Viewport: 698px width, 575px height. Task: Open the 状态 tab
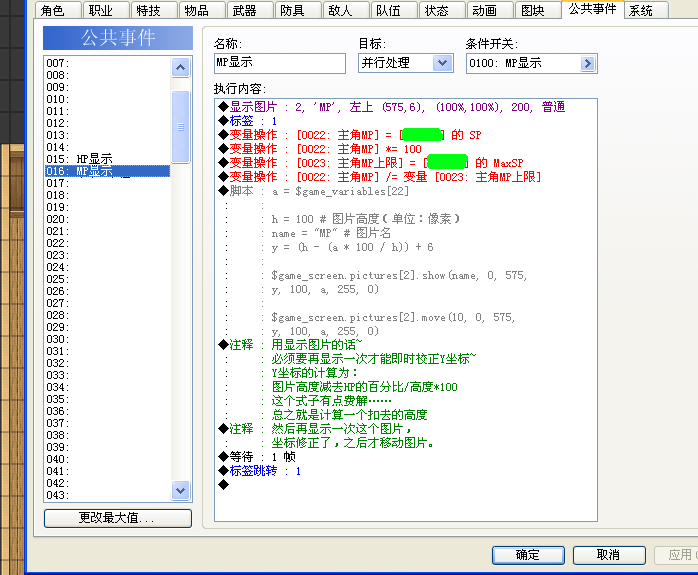tap(442, 10)
